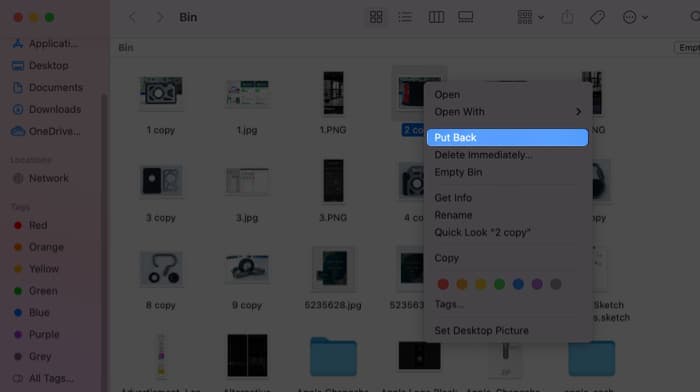
Task: Filter by the Yellow sidebar tag
Action: click(x=36, y=269)
